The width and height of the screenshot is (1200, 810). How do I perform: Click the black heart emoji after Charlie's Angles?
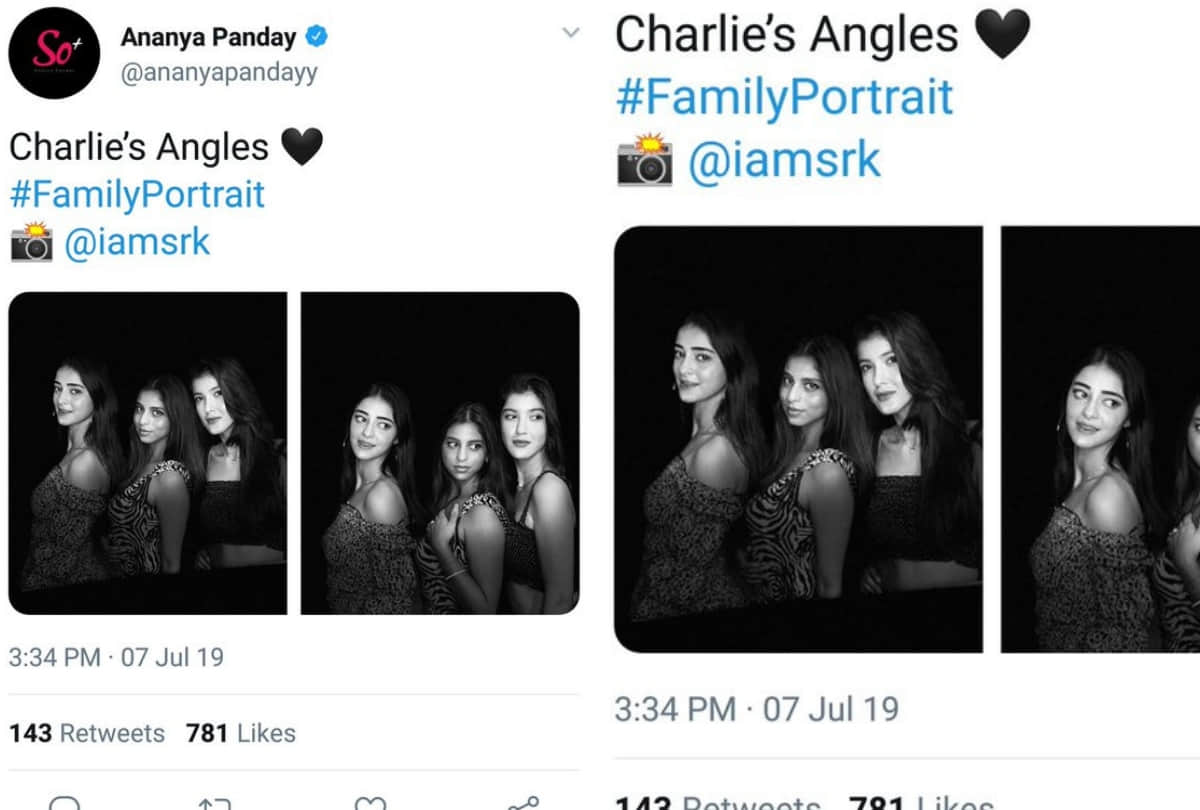304,144
